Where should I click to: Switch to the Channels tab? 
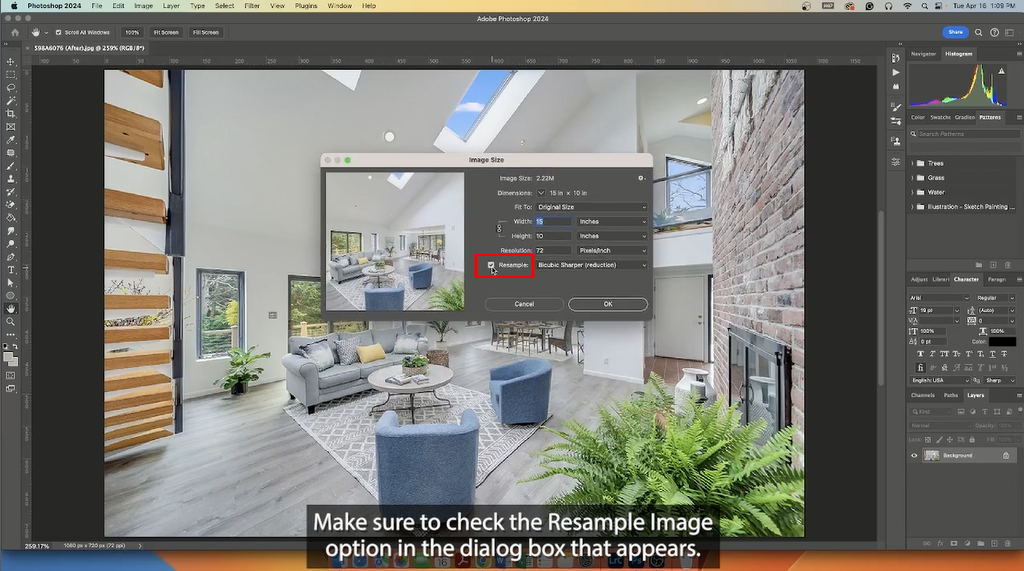pyautogui.click(x=923, y=395)
